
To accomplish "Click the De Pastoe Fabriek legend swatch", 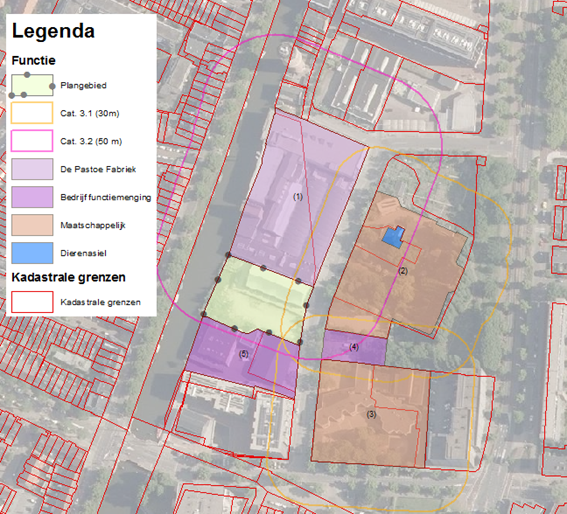I will pos(32,169).
